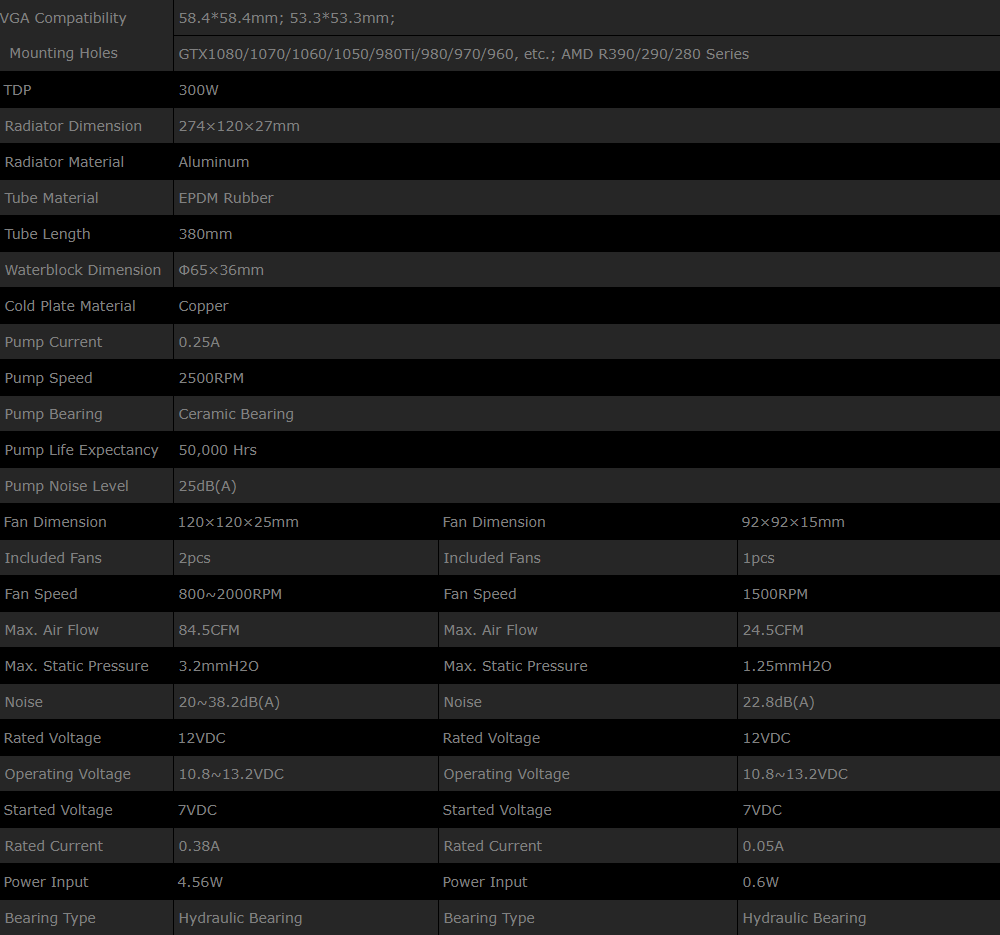Click the 274×120×27mm radiator value

pyautogui.click(x=239, y=126)
